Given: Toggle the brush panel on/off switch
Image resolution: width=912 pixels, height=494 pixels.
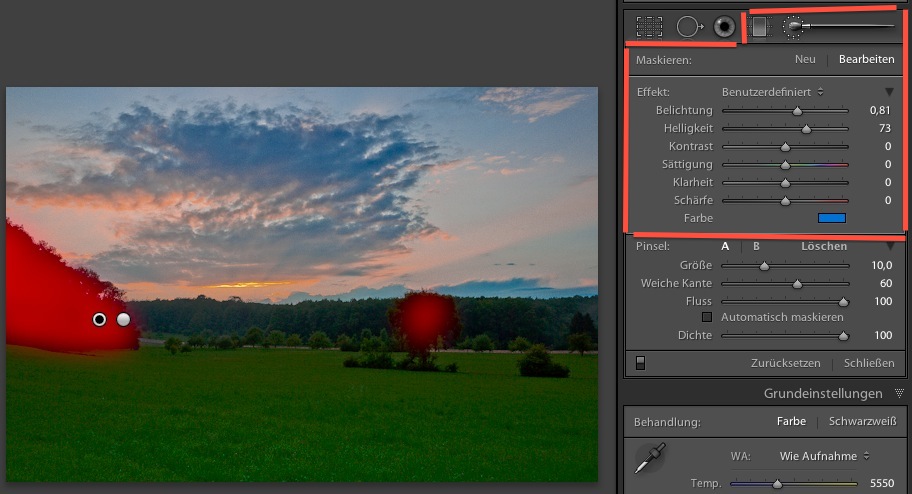Looking at the screenshot, I should tap(640, 363).
